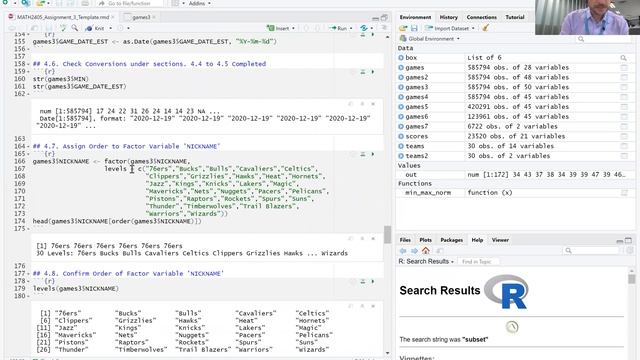Select the Environment tab
The height and width of the screenshot is (360, 640).
[415, 17]
